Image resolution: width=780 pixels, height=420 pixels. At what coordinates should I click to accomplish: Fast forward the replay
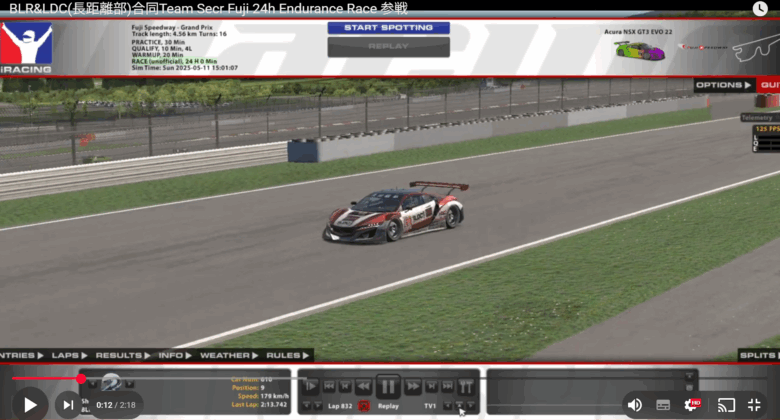[x=412, y=386]
